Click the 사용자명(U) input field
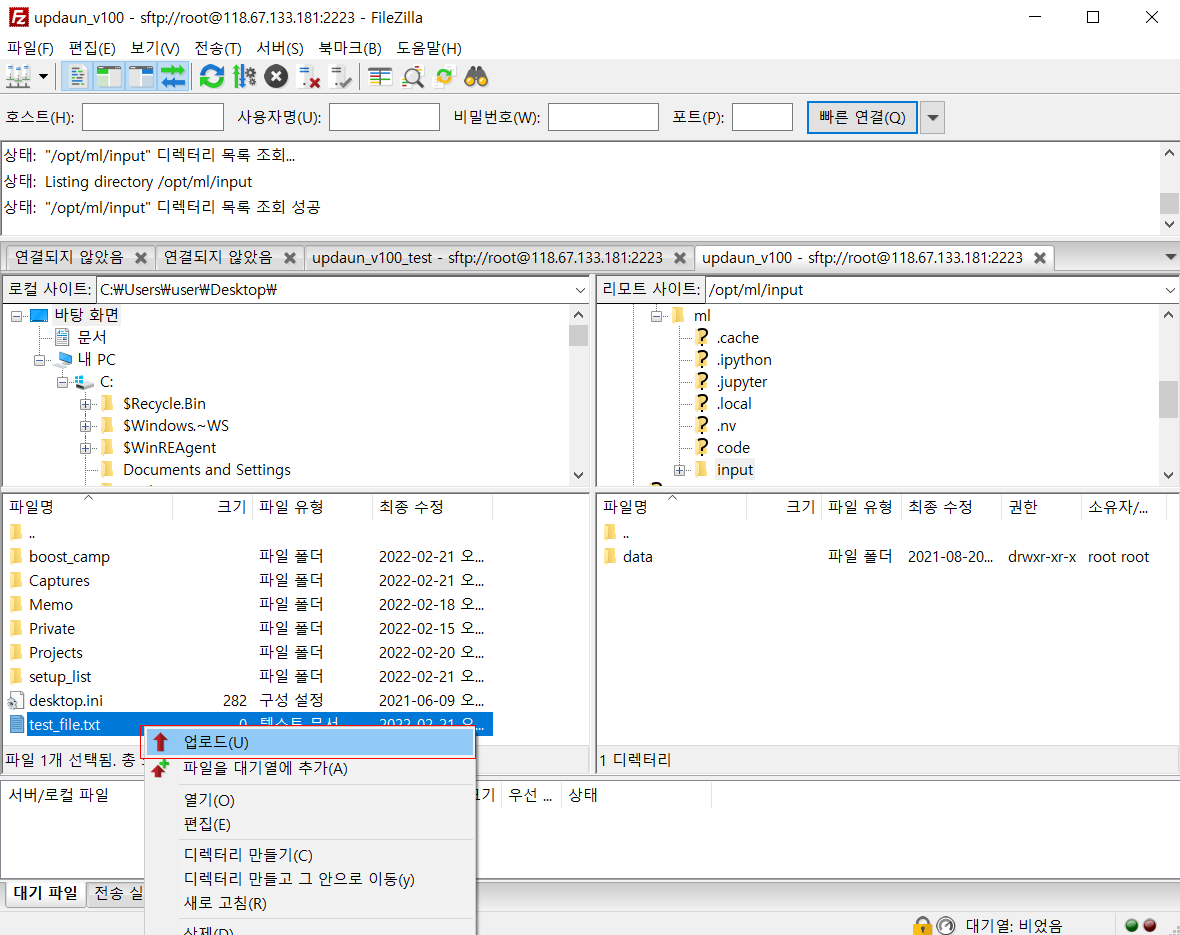This screenshot has width=1180, height=935. click(385, 117)
